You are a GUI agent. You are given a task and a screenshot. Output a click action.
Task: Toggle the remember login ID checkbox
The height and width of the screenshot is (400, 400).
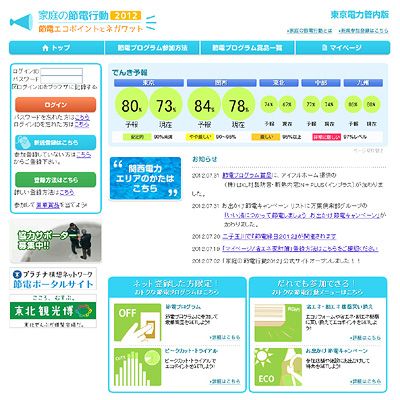14,87
